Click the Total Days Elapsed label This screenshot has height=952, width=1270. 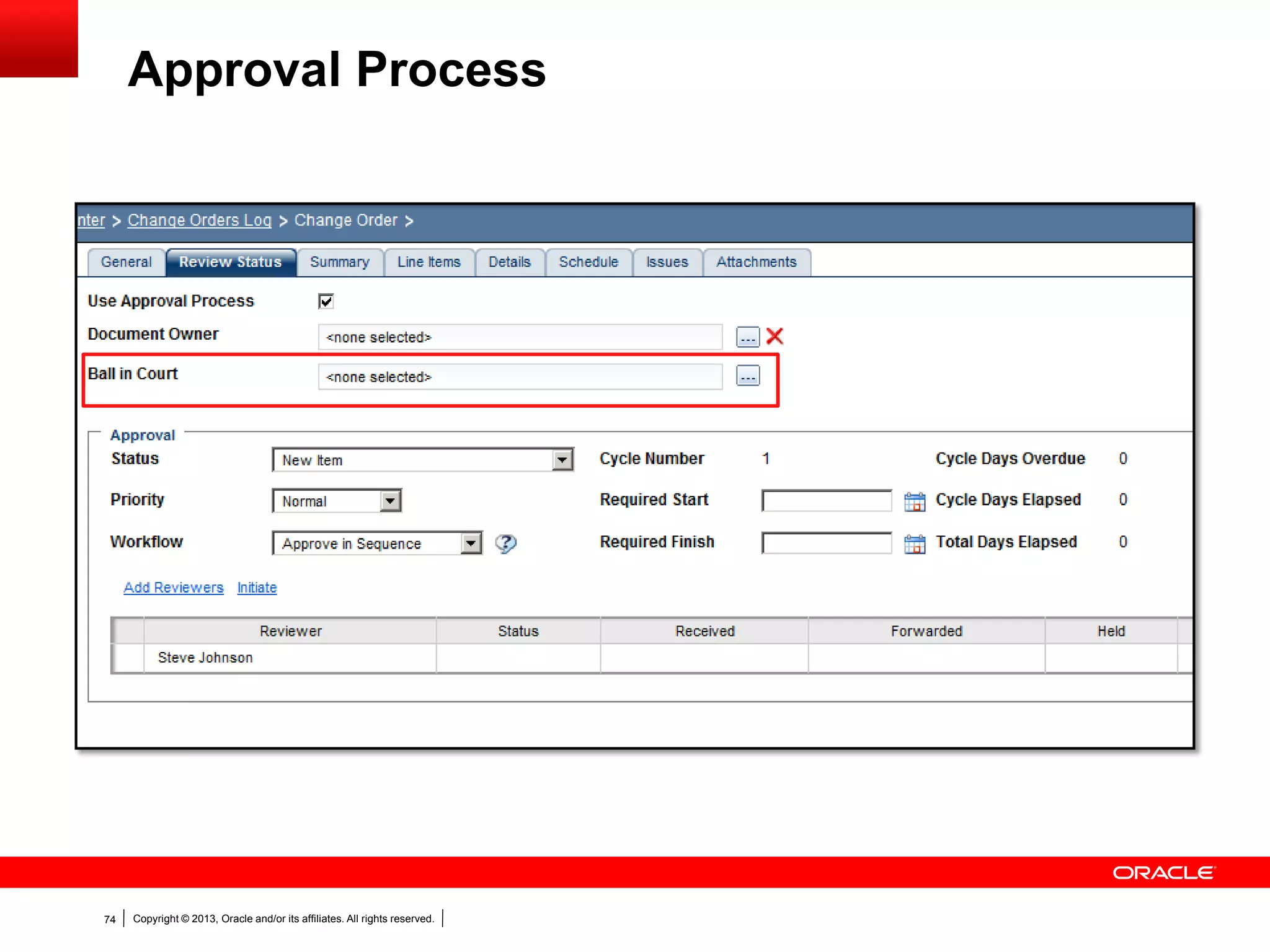tap(1006, 542)
